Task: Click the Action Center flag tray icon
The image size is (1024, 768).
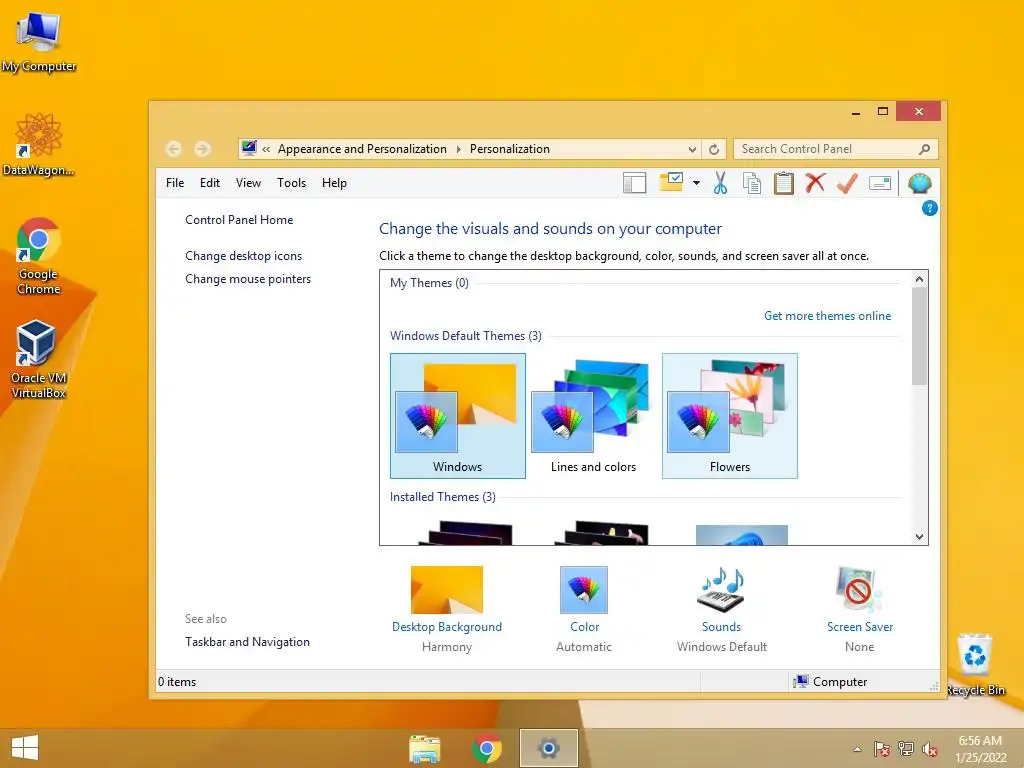Action: coord(881,749)
